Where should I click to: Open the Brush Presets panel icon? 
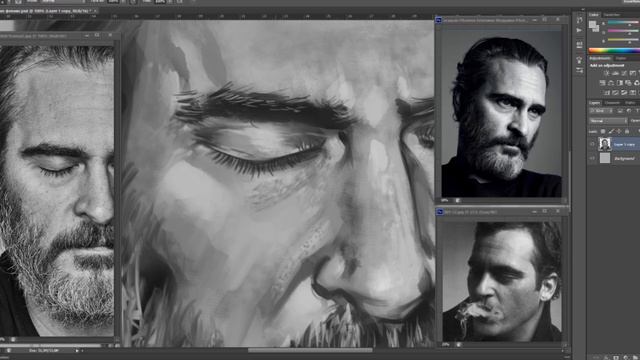pos(579,44)
